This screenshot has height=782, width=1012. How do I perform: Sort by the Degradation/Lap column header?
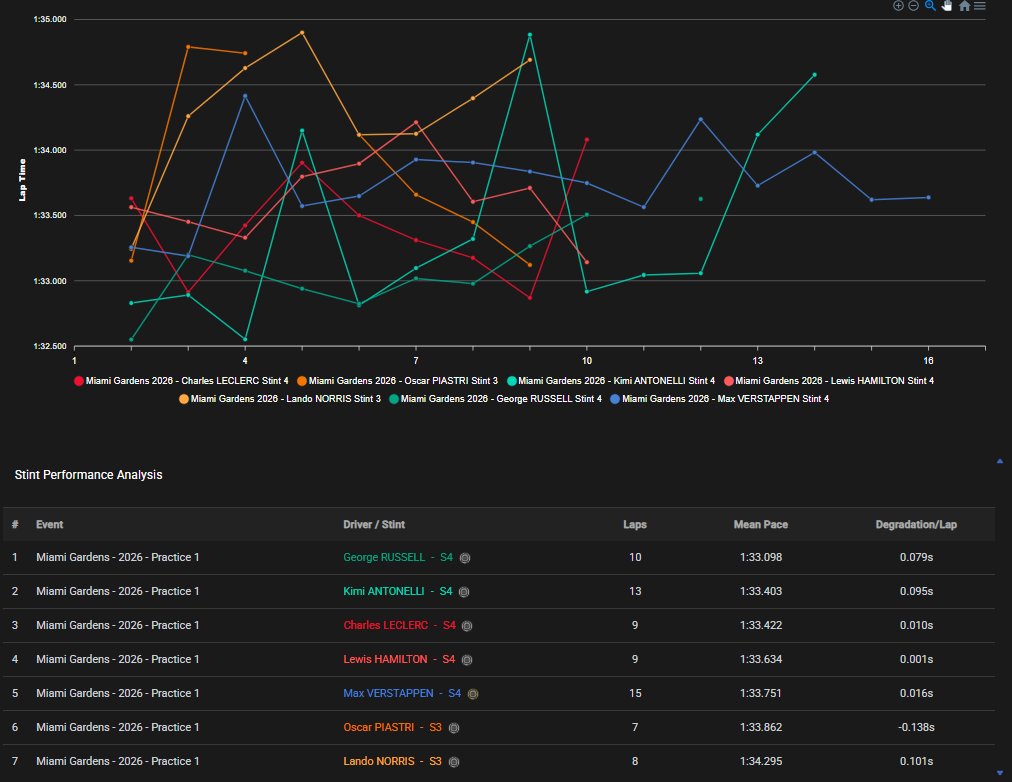coord(916,525)
